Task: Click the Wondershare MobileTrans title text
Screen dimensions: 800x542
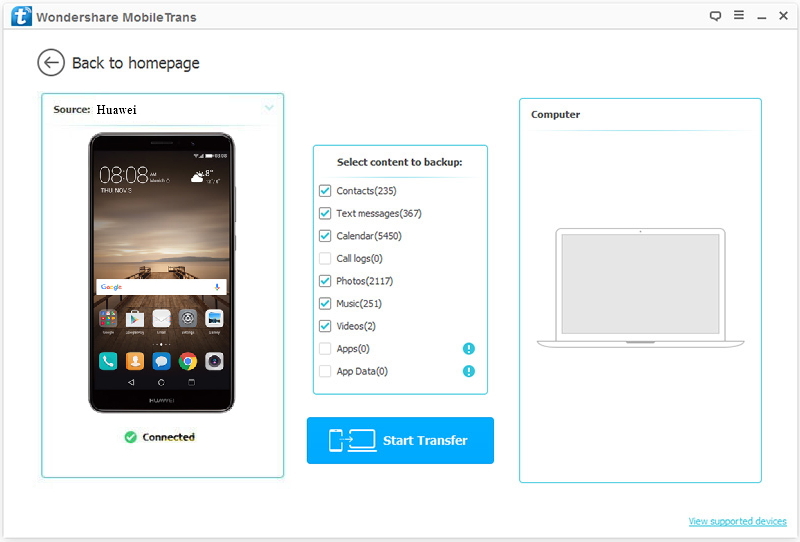Action: coord(116,17)
